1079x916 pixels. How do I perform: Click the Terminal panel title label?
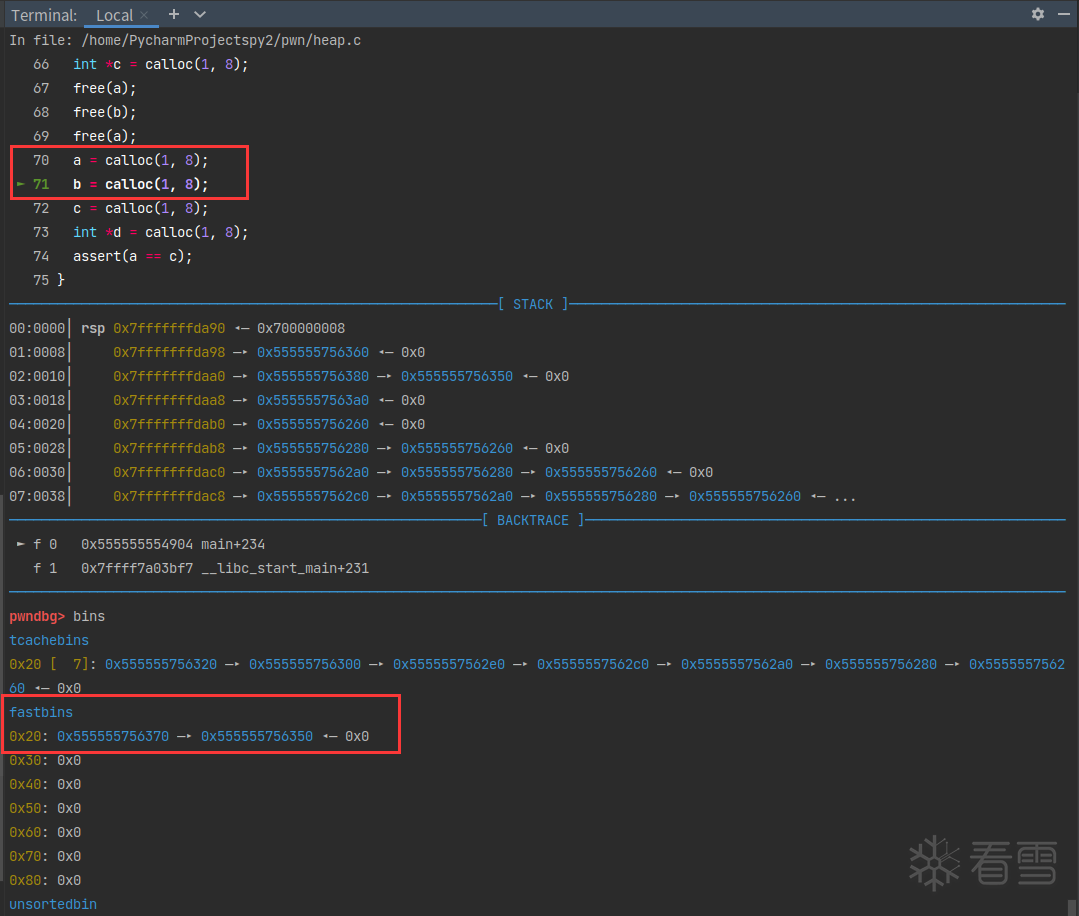[x=44, y=15]
